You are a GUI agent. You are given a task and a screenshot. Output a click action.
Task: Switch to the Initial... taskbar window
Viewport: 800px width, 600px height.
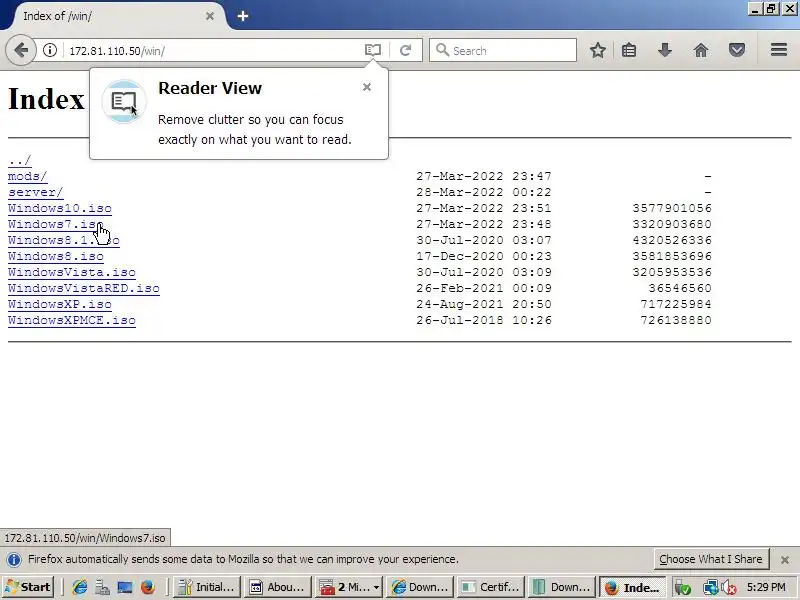pos(207,587)
